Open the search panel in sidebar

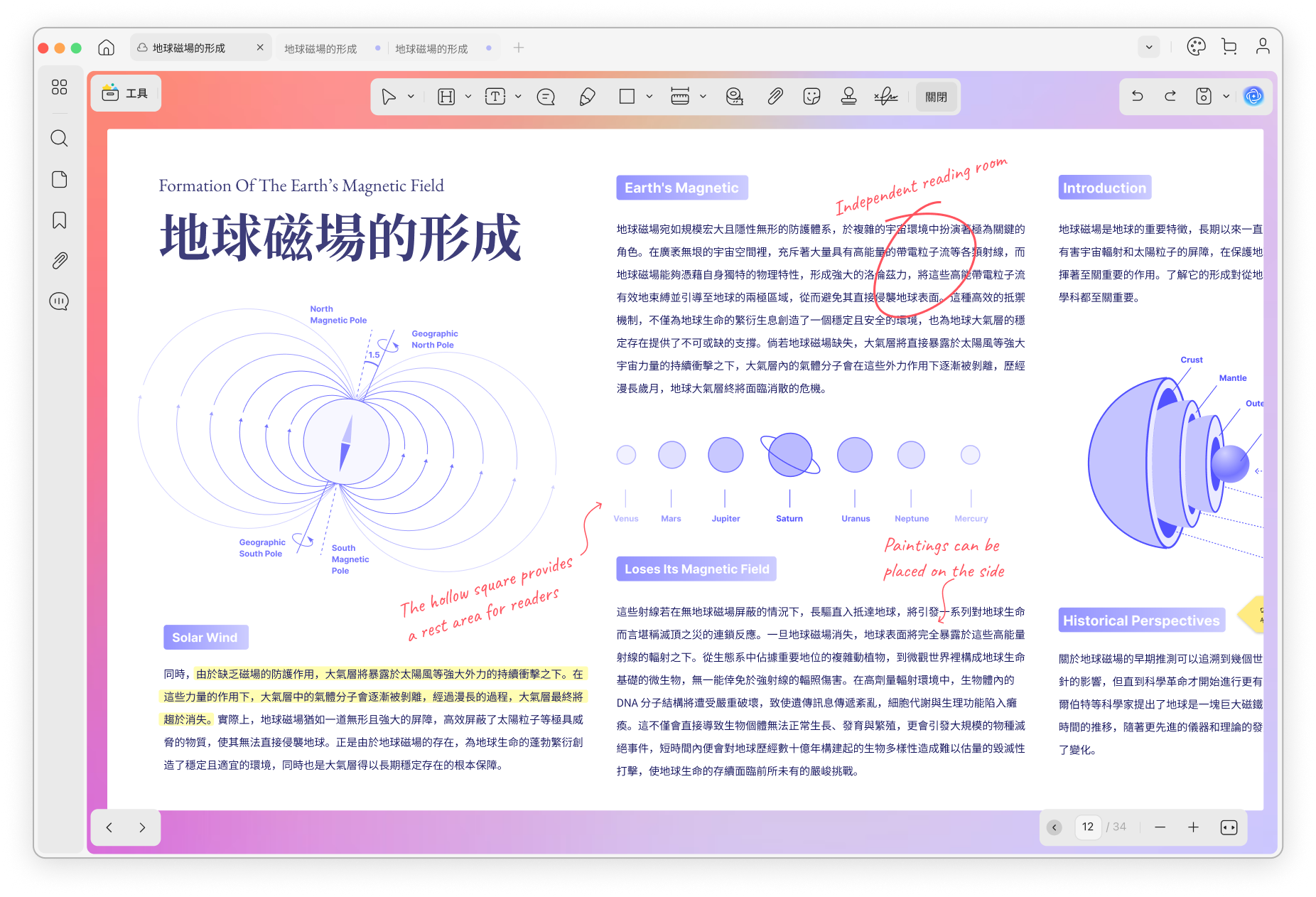pyautogui.click(x=60, y=138)
